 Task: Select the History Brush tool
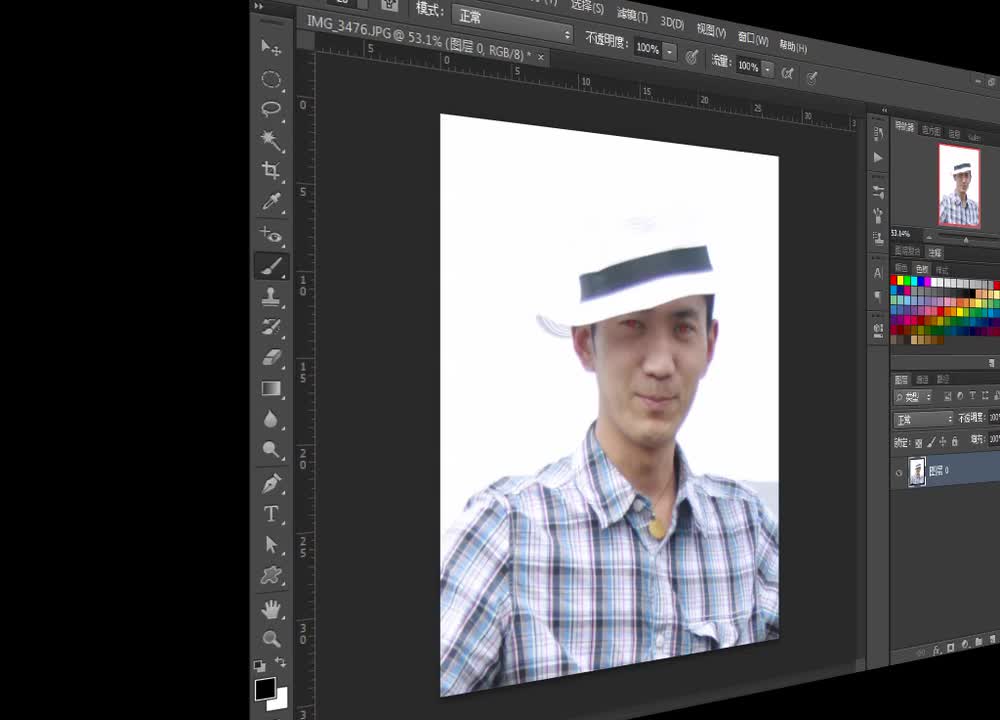tap(271, 327)
